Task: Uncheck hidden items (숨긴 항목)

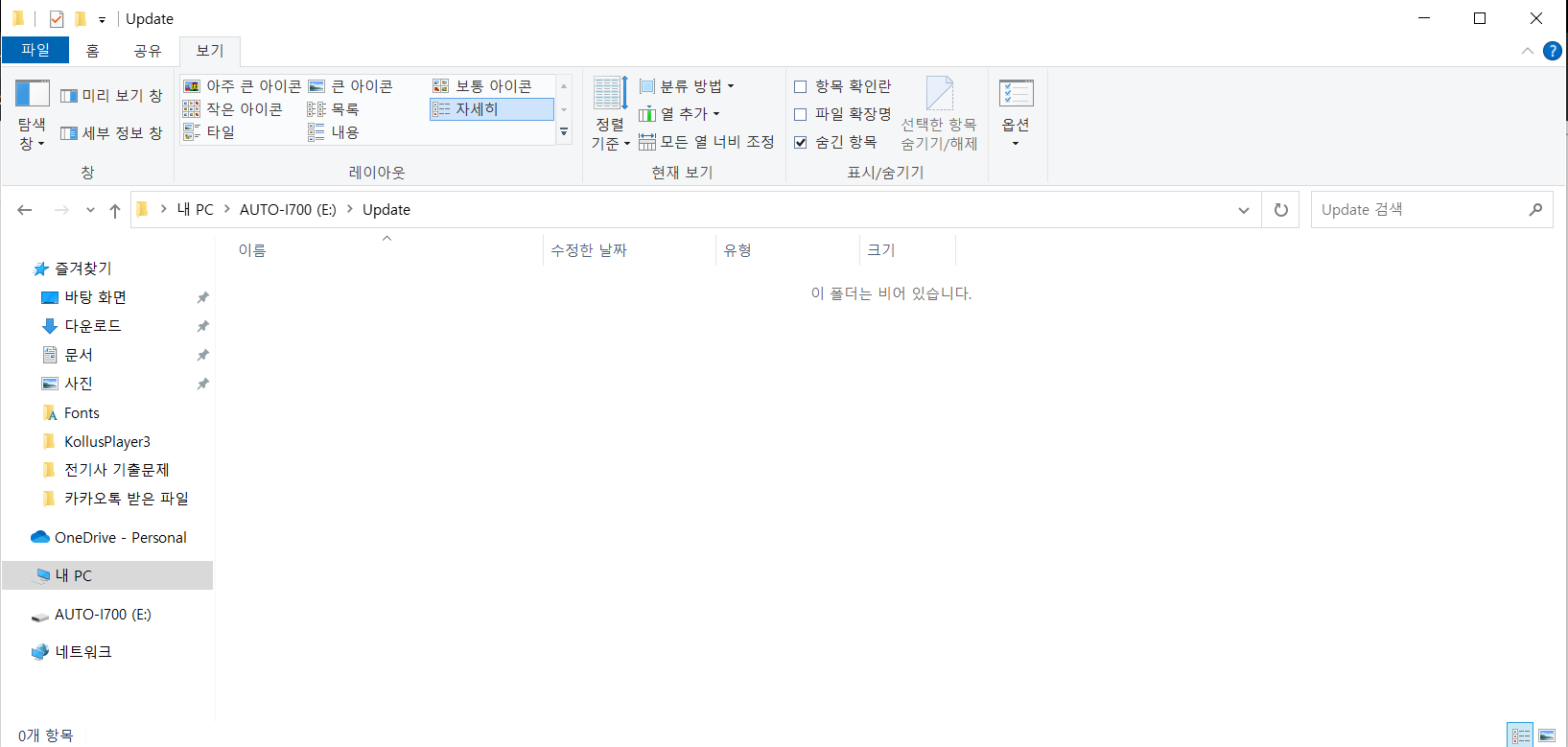Action: point(835,142)
